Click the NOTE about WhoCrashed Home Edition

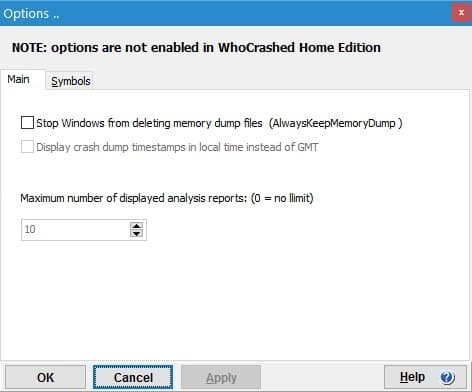coord(196,47)
